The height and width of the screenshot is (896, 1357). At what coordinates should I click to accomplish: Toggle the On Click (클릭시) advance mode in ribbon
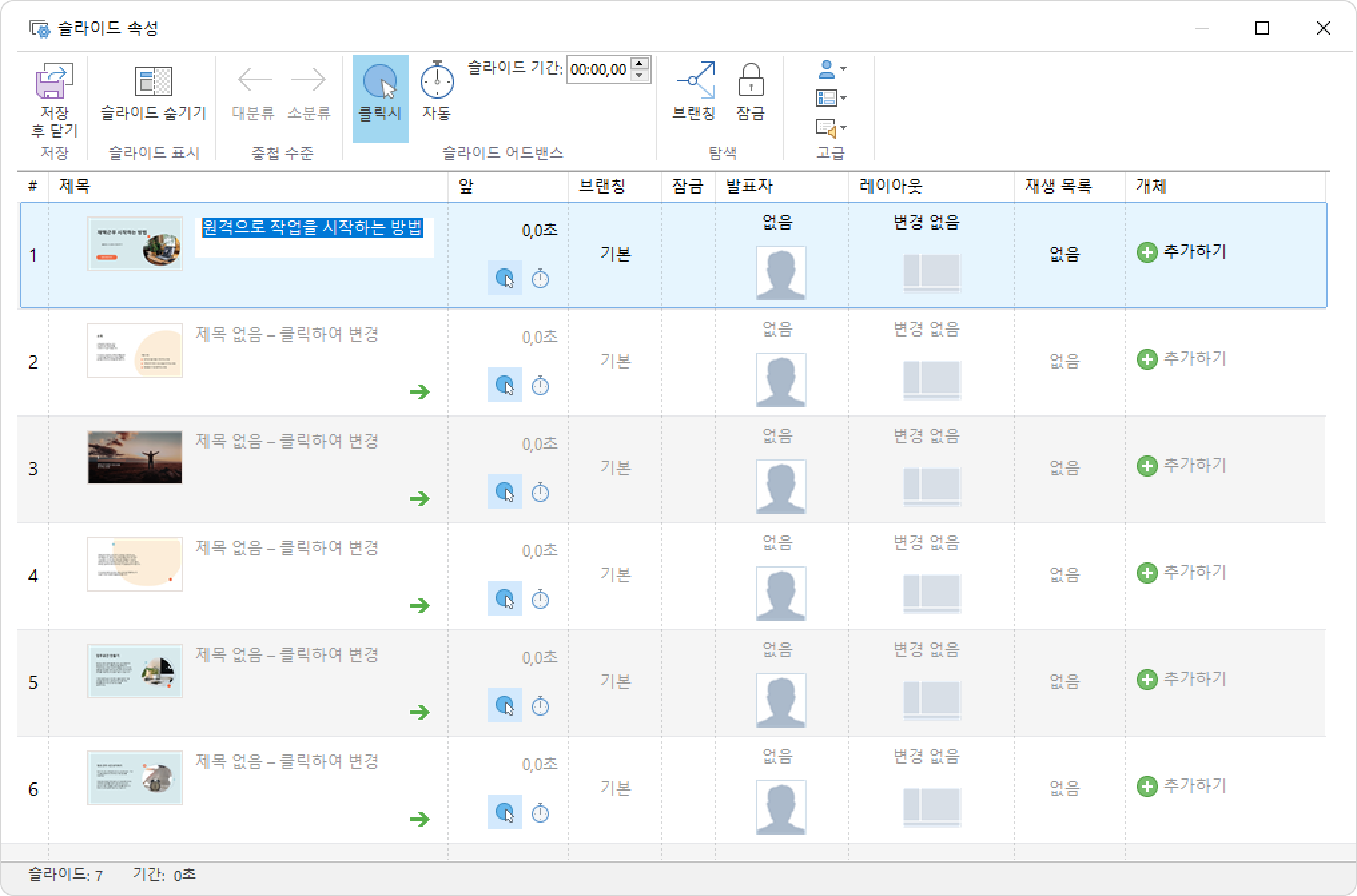pyautogui.click(x=380, y=82)
